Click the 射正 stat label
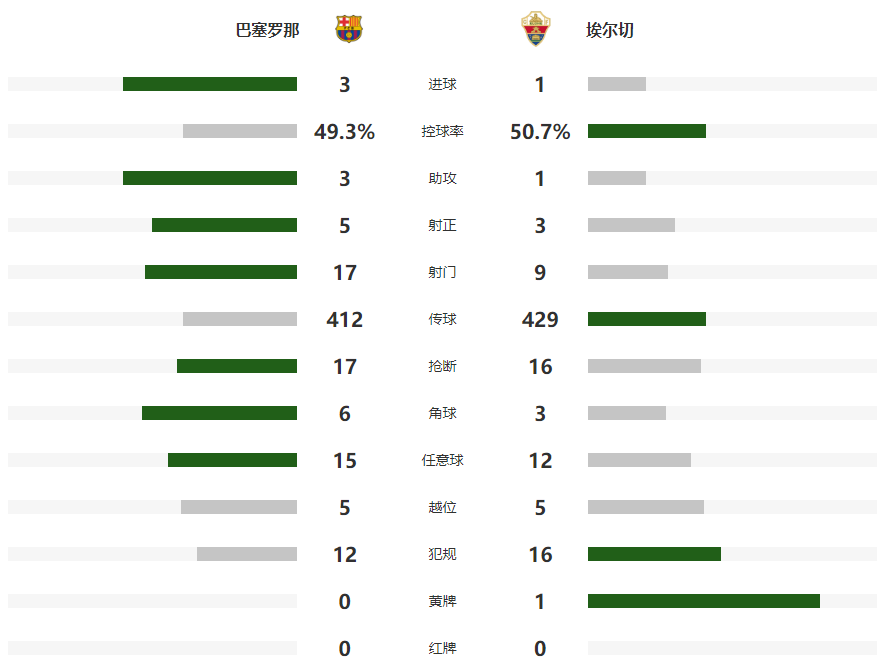Screen dimensions: 883x662 click(442, 225)
